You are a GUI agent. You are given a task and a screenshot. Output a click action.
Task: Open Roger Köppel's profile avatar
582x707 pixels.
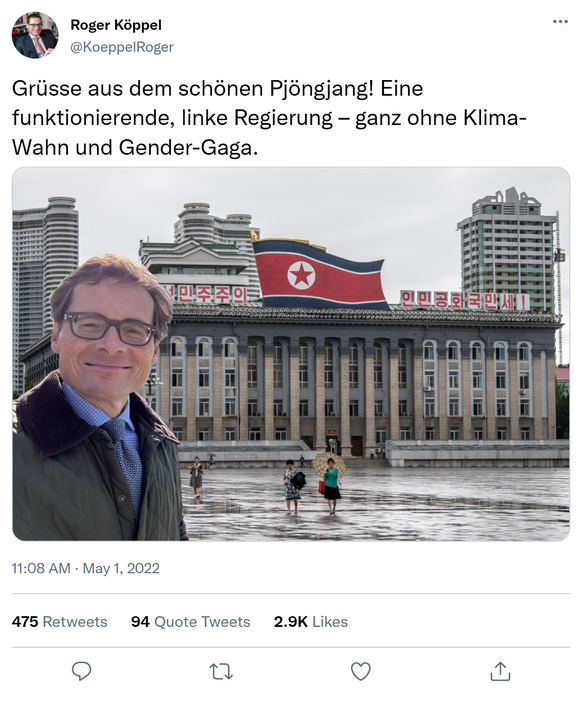click(x=35, y=35)
